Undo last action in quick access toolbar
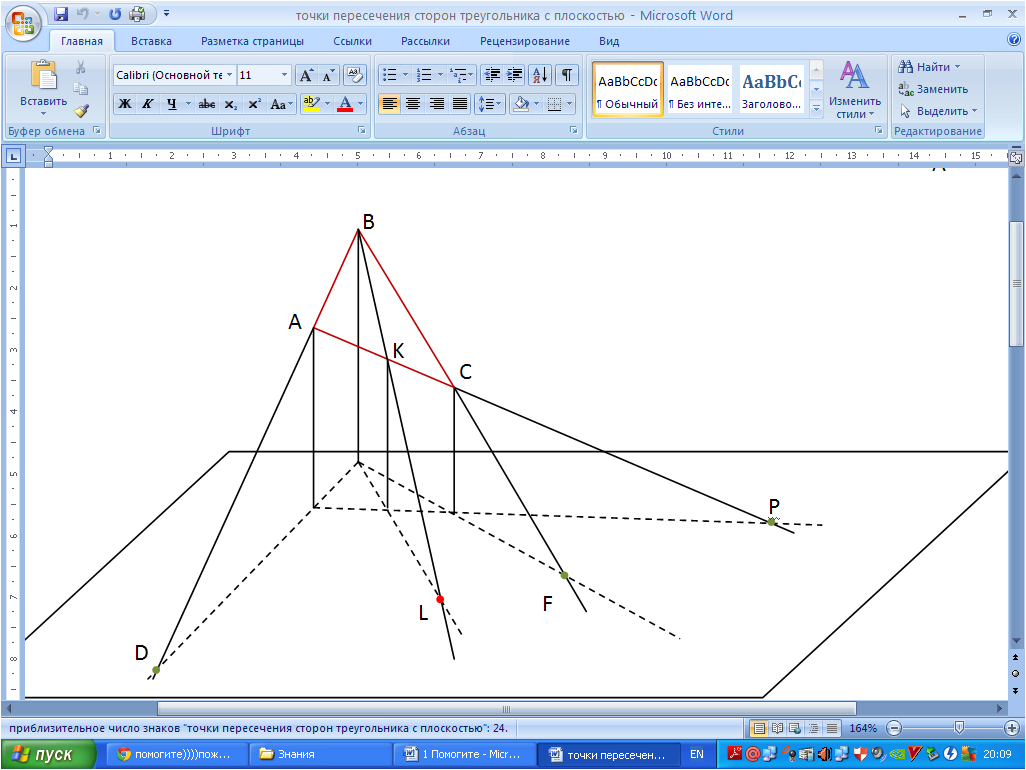 (82, 14)
